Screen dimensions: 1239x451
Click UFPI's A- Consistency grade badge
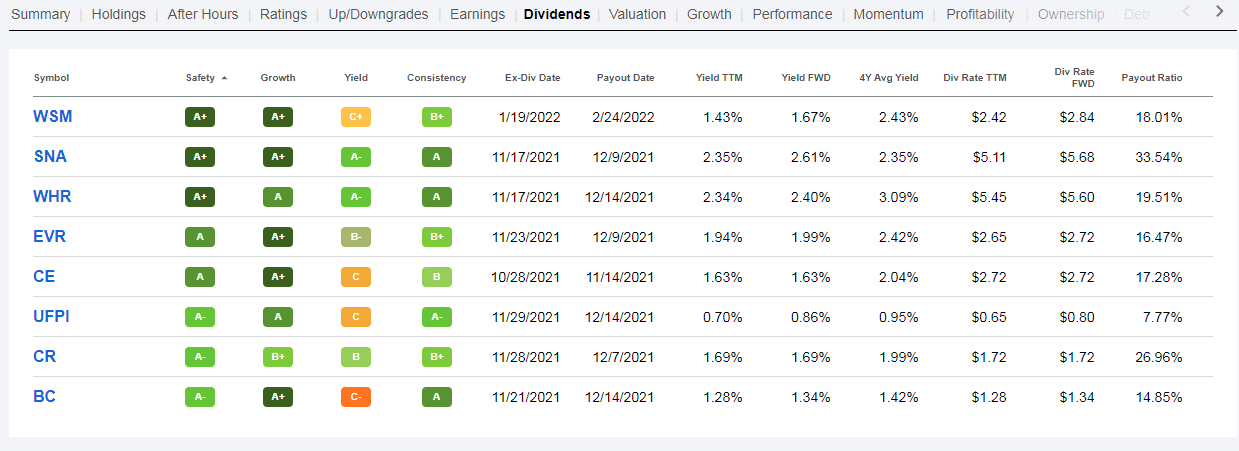[437, 317]
